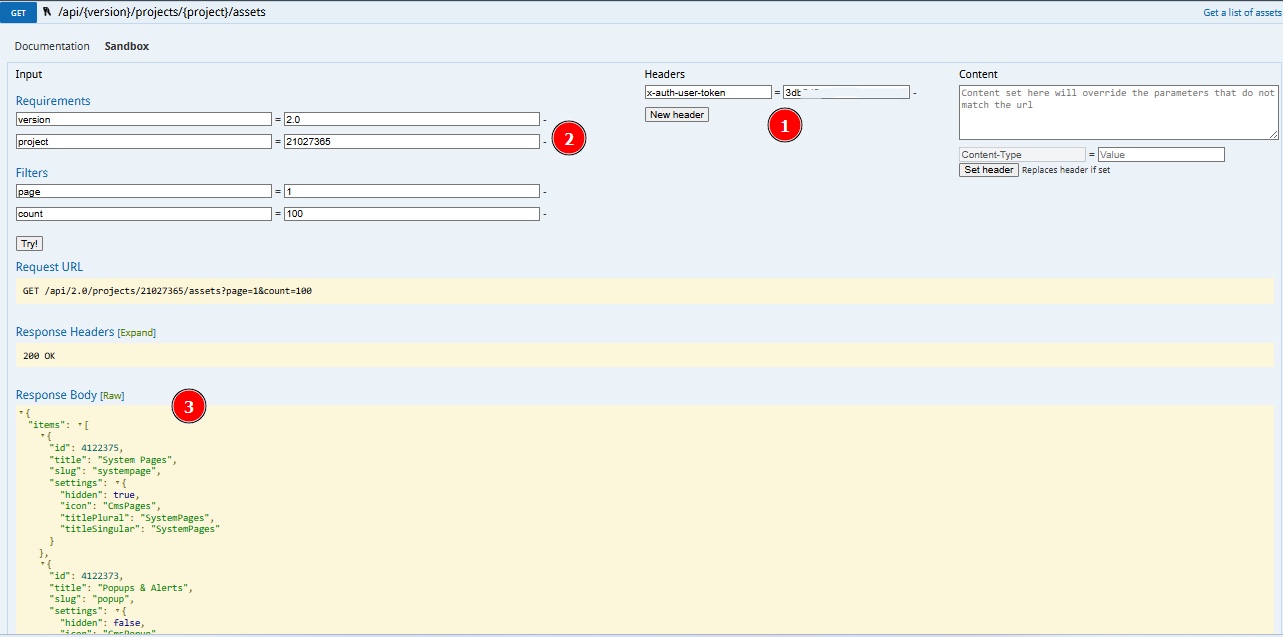Image resolution: width=1283 pixels, height=637 pixels.
Task: Collapse the "items" array triangle
Action: pyautogui.click(x=79, y=425)
